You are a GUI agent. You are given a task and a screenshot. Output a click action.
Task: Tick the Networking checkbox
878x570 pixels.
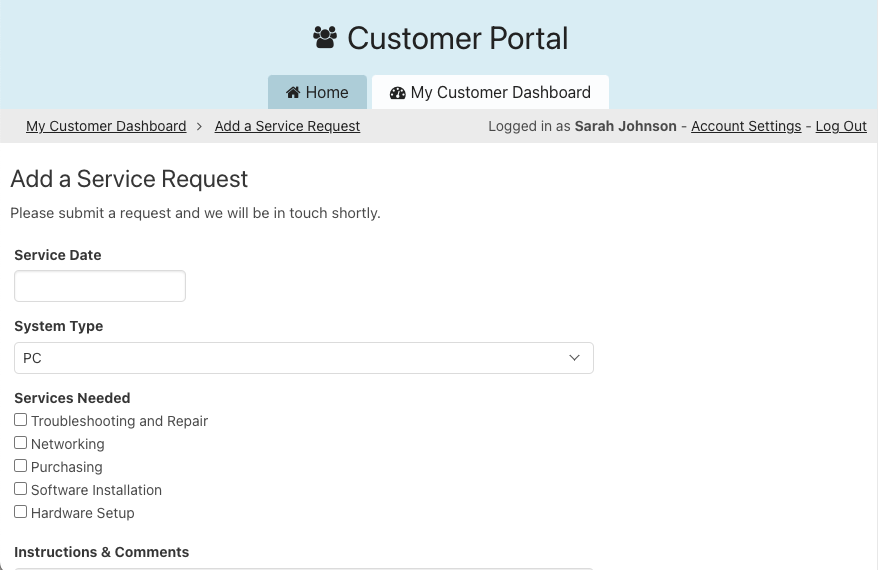click(x=20, y=443)
